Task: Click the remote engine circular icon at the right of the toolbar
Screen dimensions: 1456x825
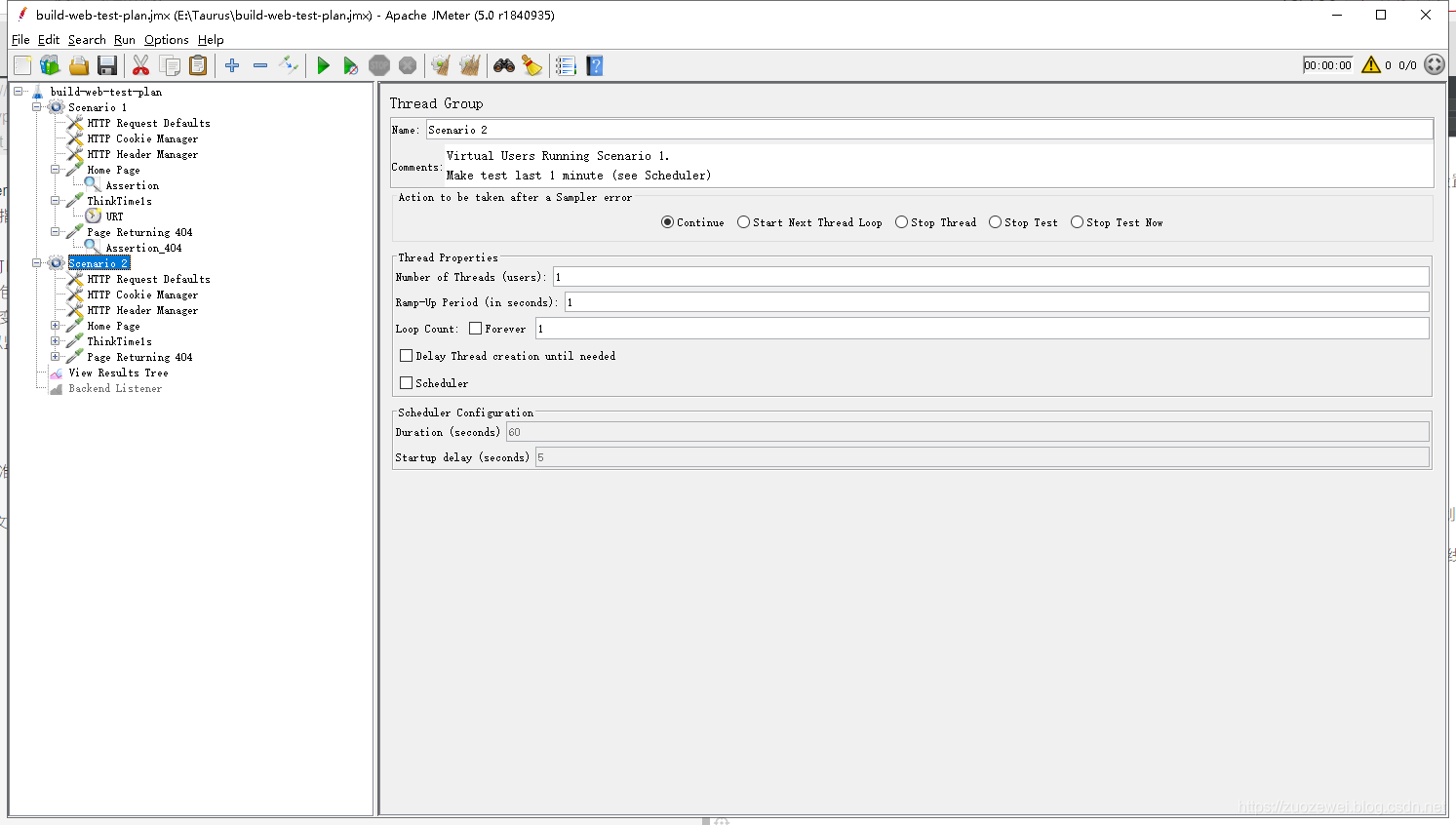Action: 1435,64
